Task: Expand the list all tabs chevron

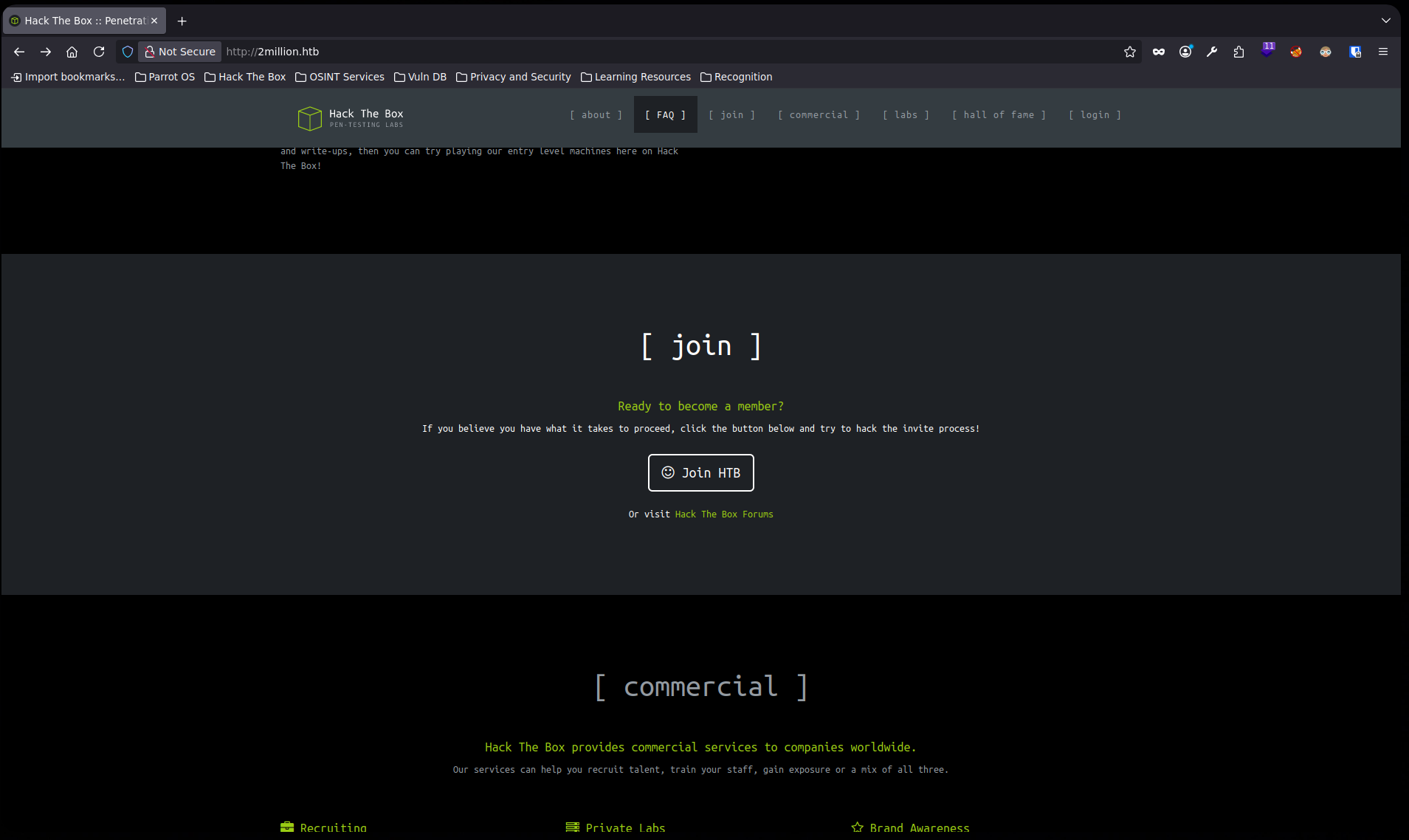Action: [1385, 21]
